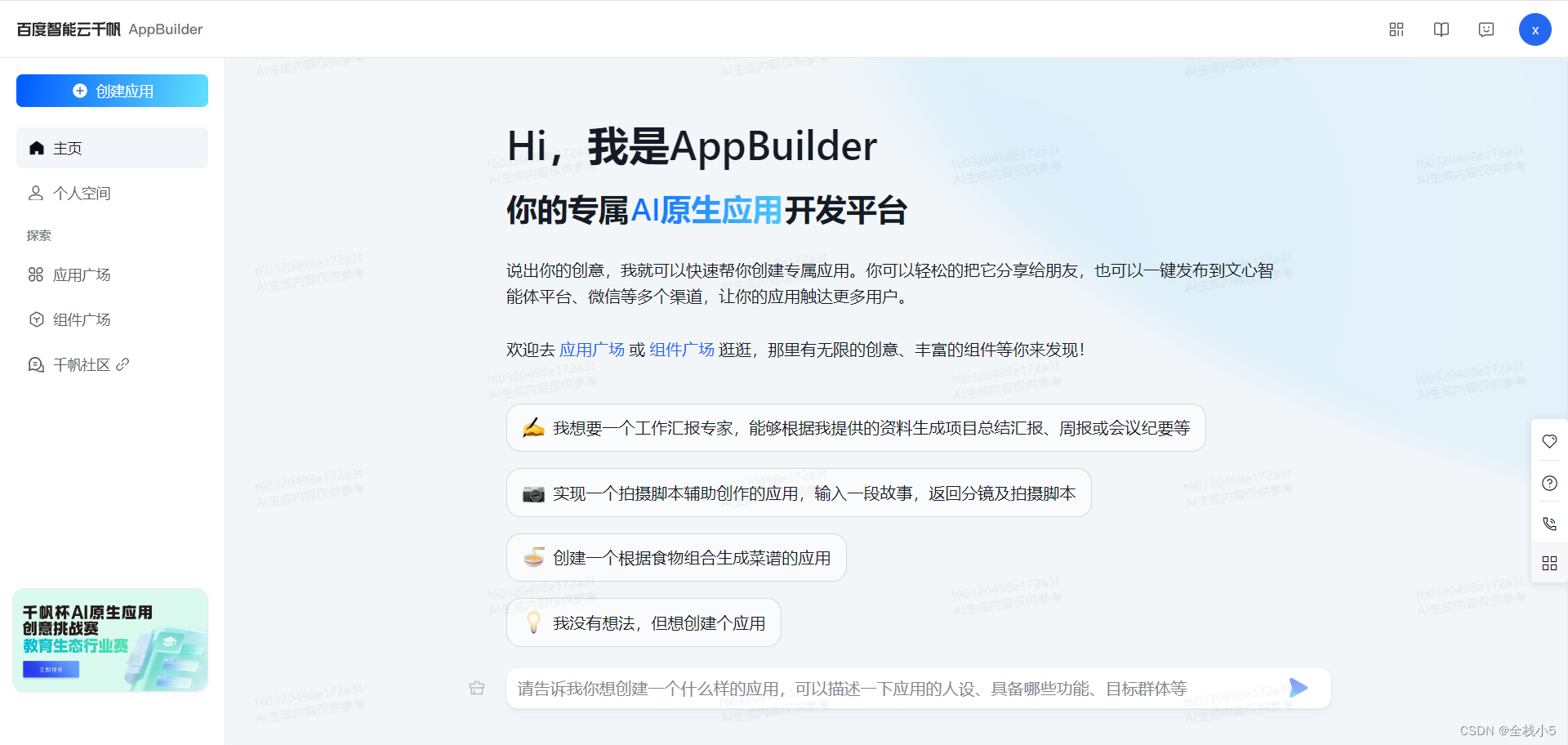
Task: Open help question mark on floating bar
Action: click(1549, 483)
